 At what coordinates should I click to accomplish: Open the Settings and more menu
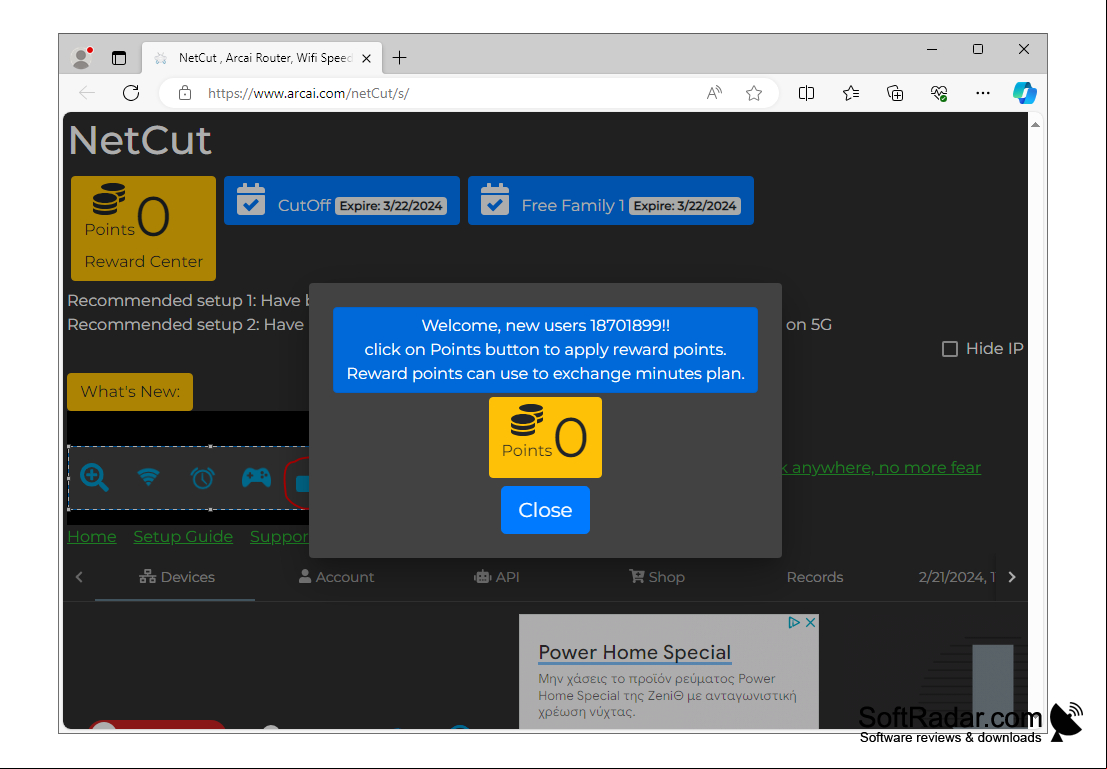[x=983, y=93]
